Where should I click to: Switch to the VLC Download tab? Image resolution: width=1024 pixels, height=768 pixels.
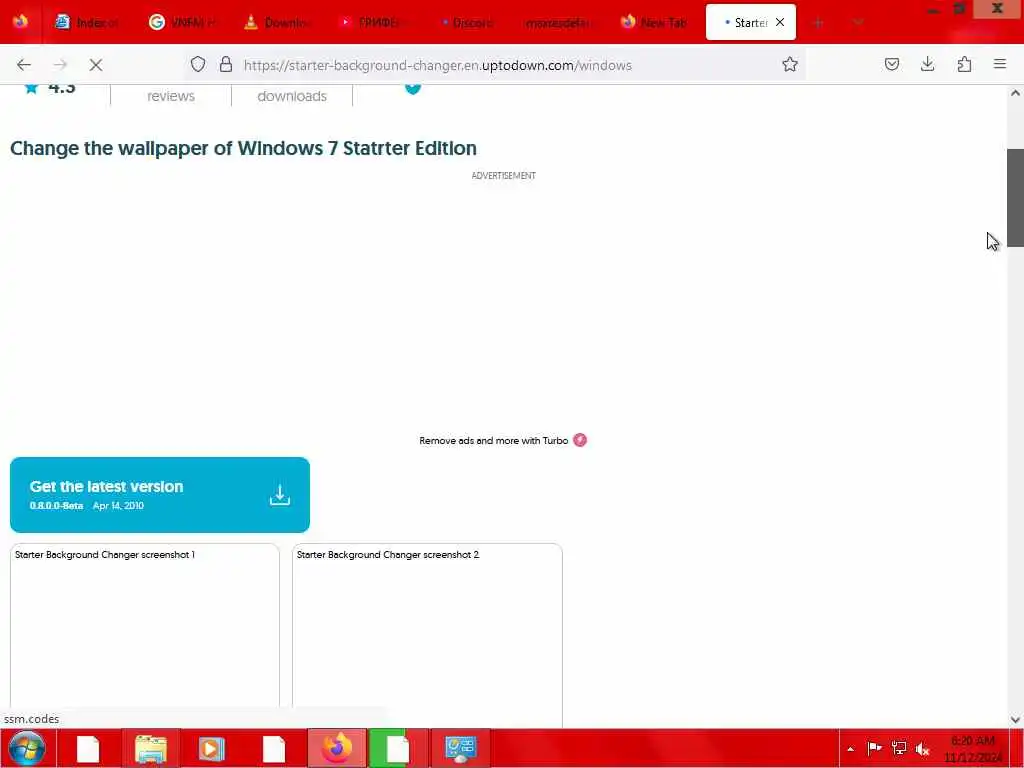click(x=277, y=23)
